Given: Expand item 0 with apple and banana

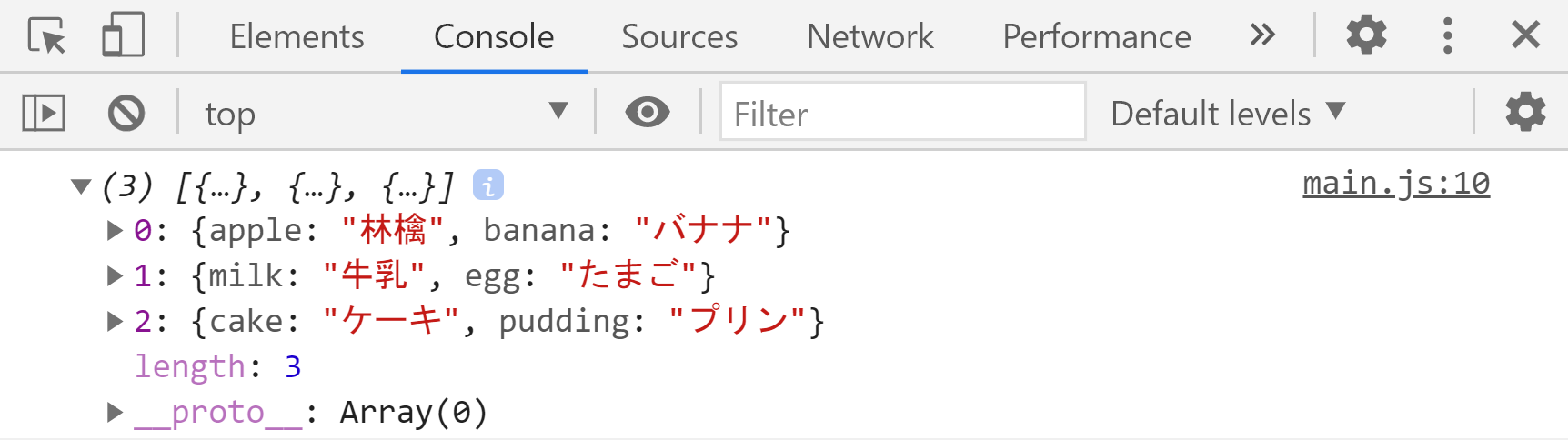Looking at the screenshot, I should [115, 230].
